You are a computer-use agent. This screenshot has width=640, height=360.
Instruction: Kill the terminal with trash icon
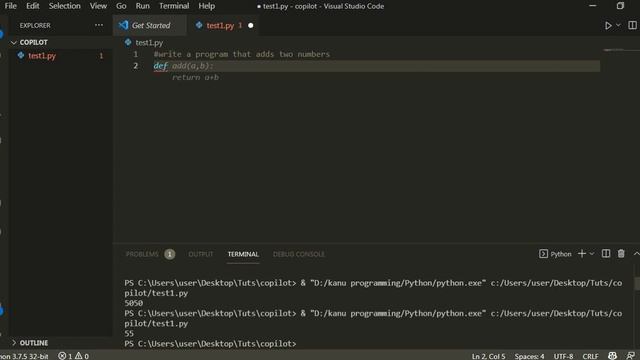pos(621,254)
